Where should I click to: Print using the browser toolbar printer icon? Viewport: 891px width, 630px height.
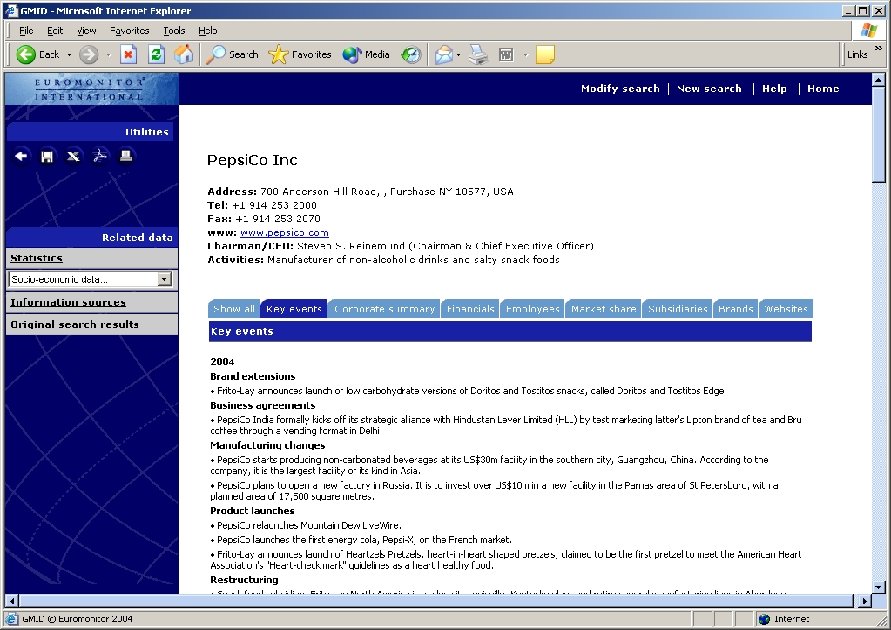tap(477, 54)
